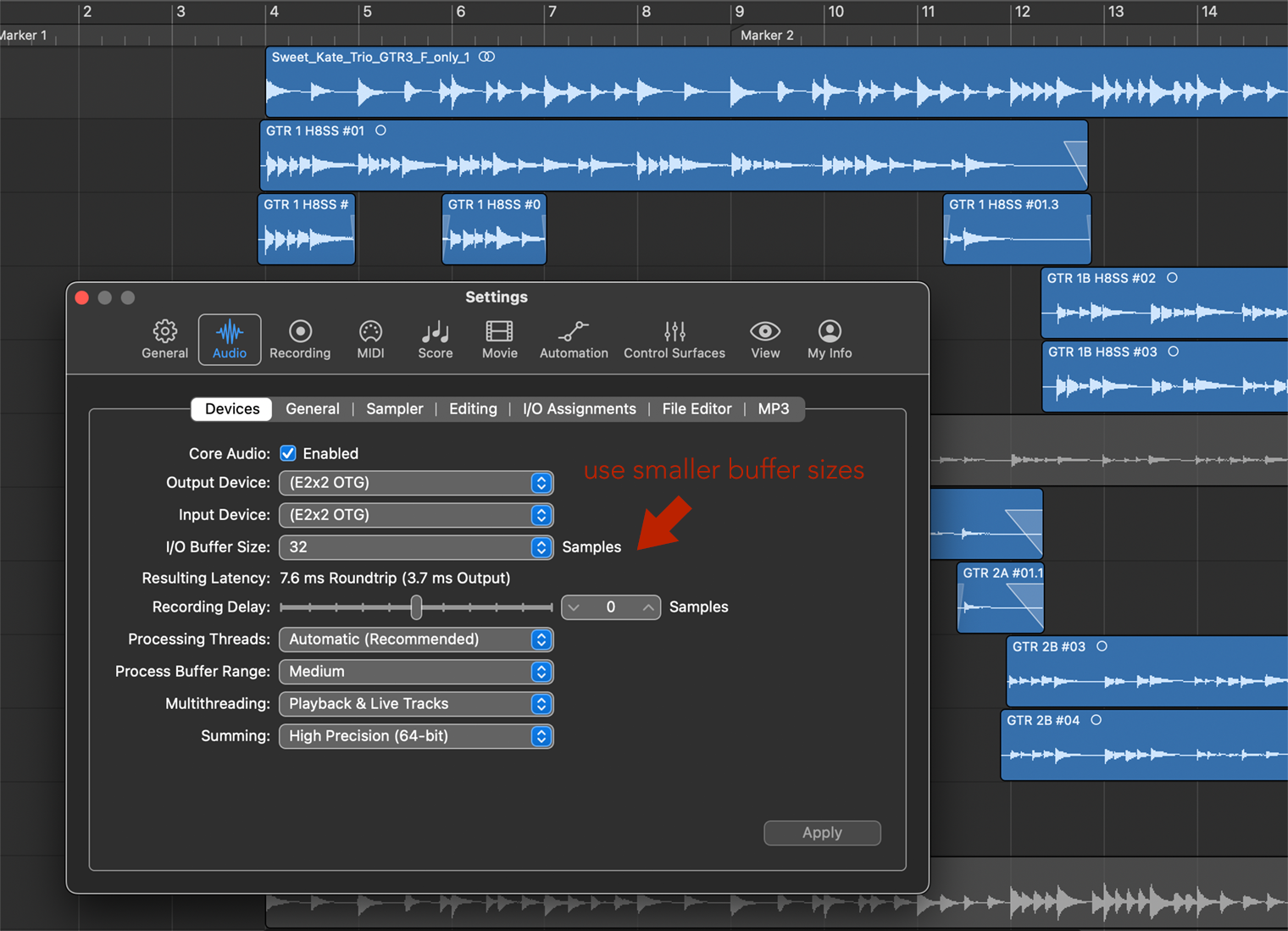This screenshot has width=1288, height=931.
Task: Click the Recording Delay slider handle
Action: 416,607
